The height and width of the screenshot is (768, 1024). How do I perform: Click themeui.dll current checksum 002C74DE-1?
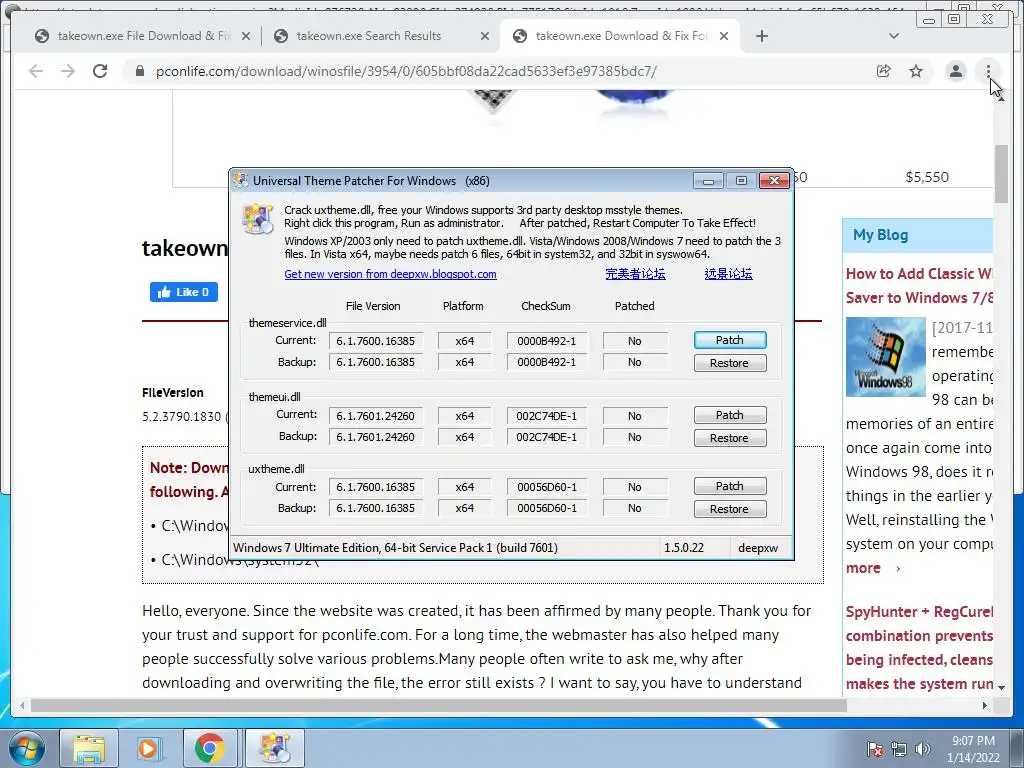tap(546, 416)
